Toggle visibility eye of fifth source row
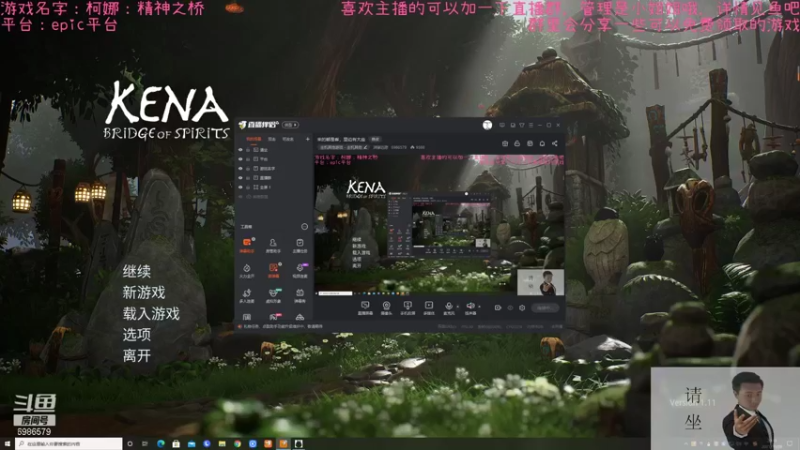This screenshot has height=450, width=800. pos(240,187)
